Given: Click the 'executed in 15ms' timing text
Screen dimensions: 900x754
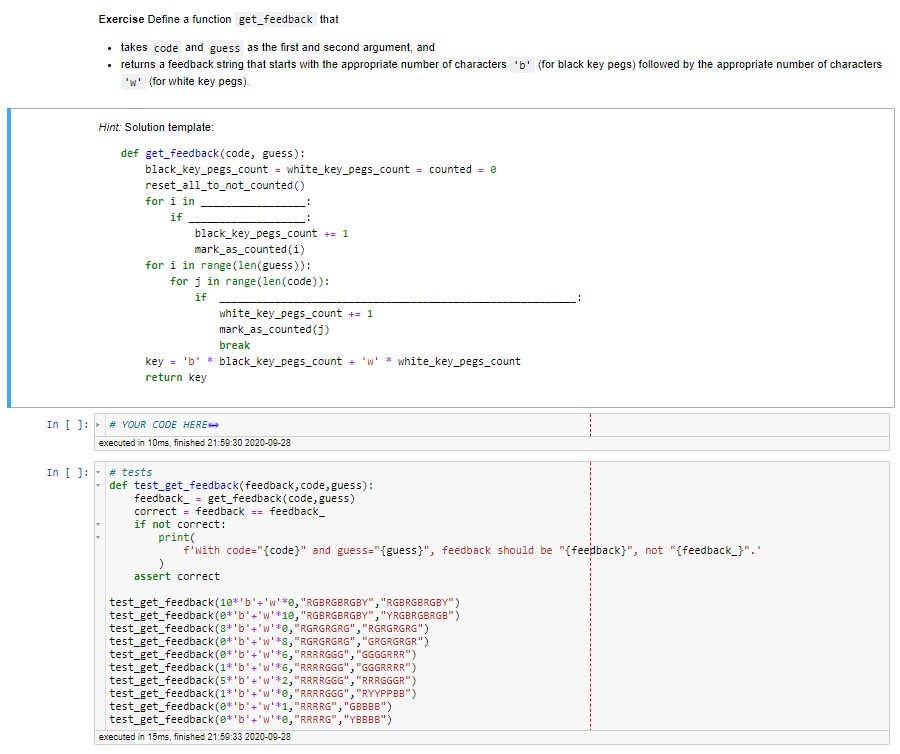Looking at the screenshot, I should (195, 737).
